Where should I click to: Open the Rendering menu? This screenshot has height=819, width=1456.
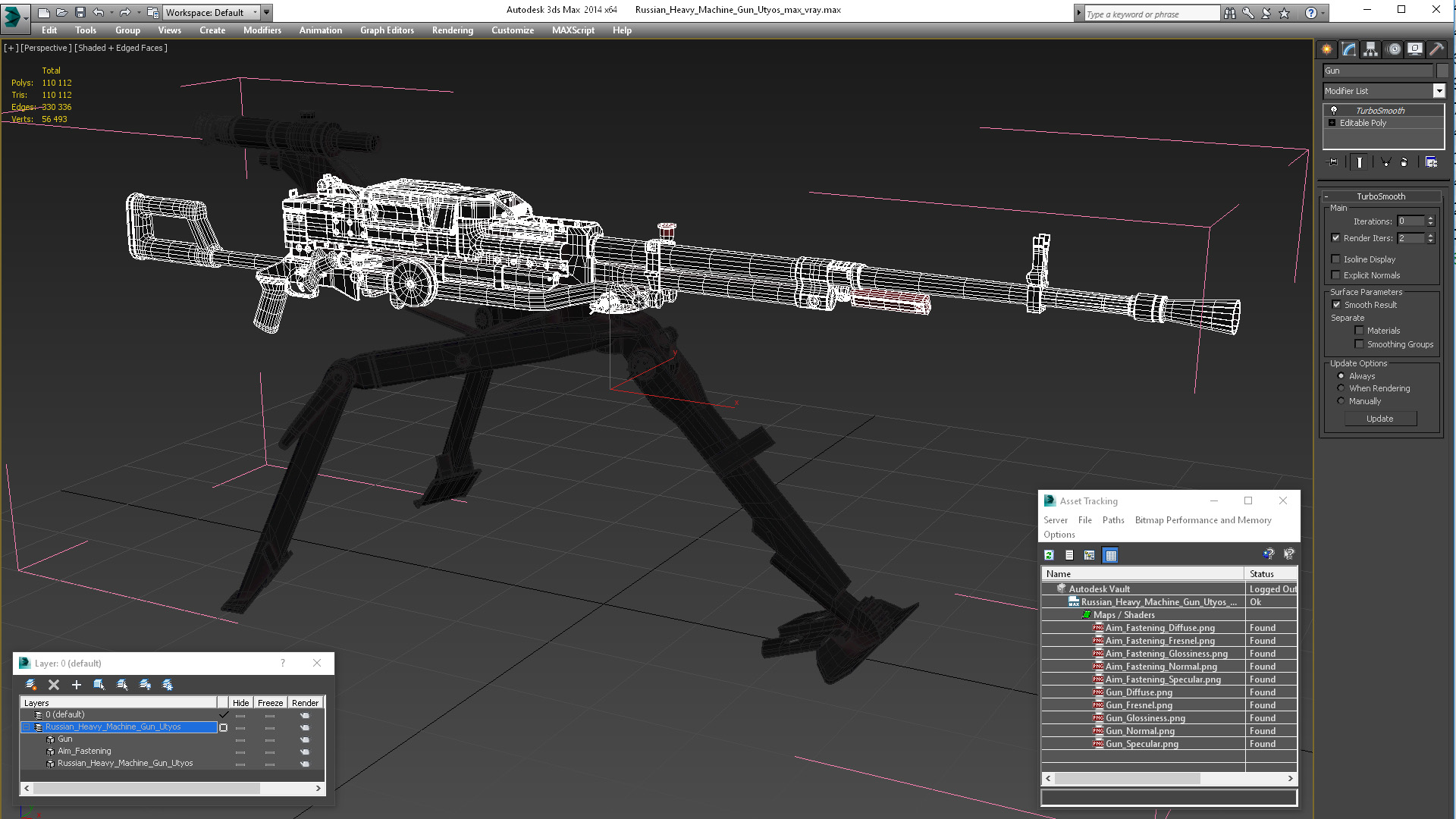tap(452, 30)
